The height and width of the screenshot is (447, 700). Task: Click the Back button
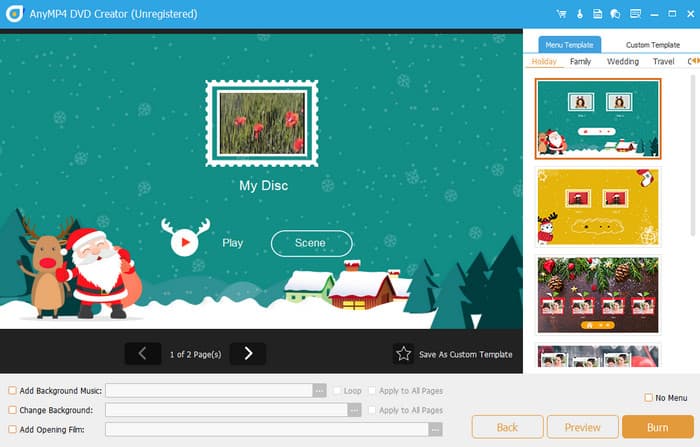click(508, 427)
